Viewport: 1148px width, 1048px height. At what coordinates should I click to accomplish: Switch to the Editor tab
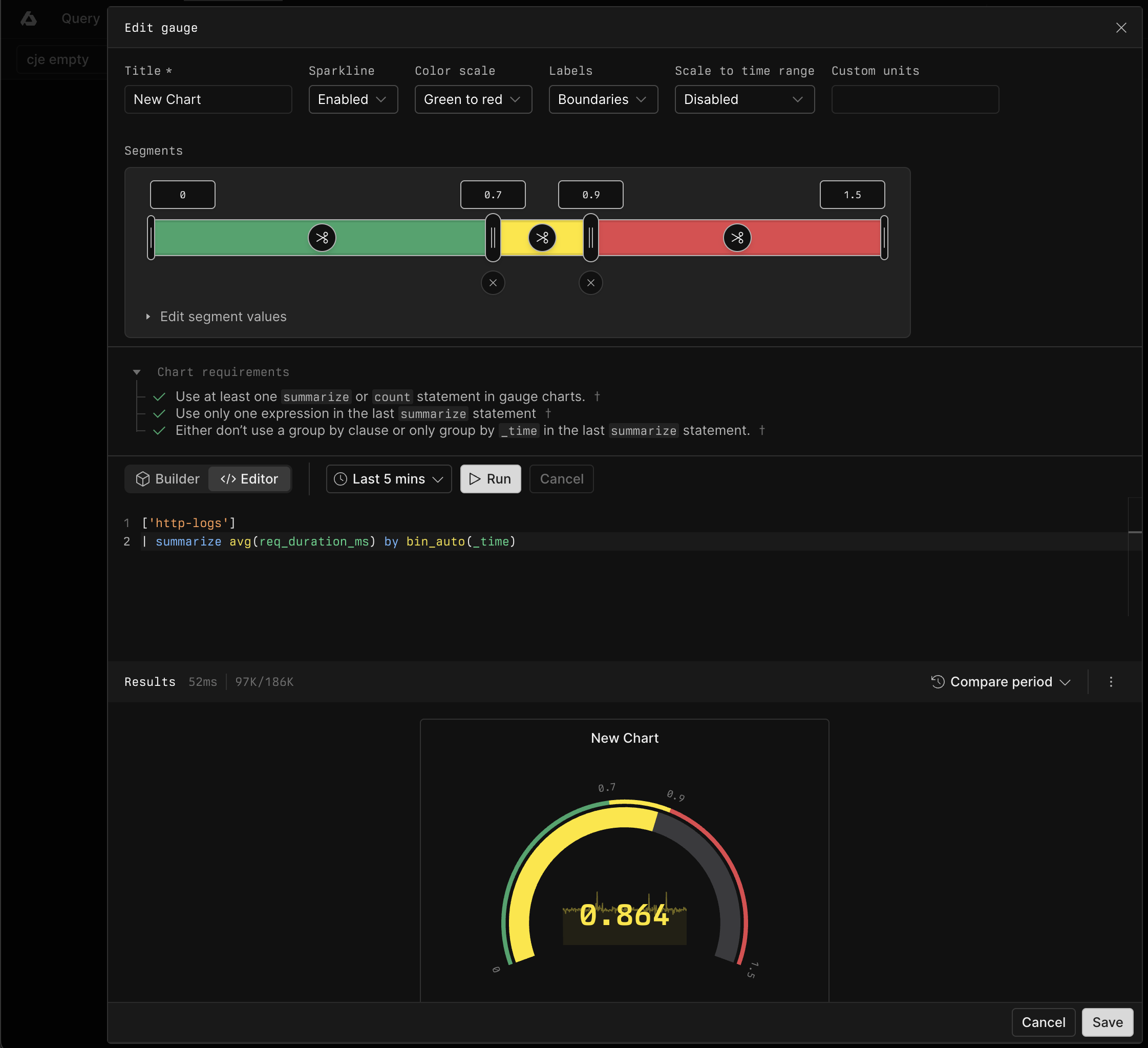click(x=249, y=479)
